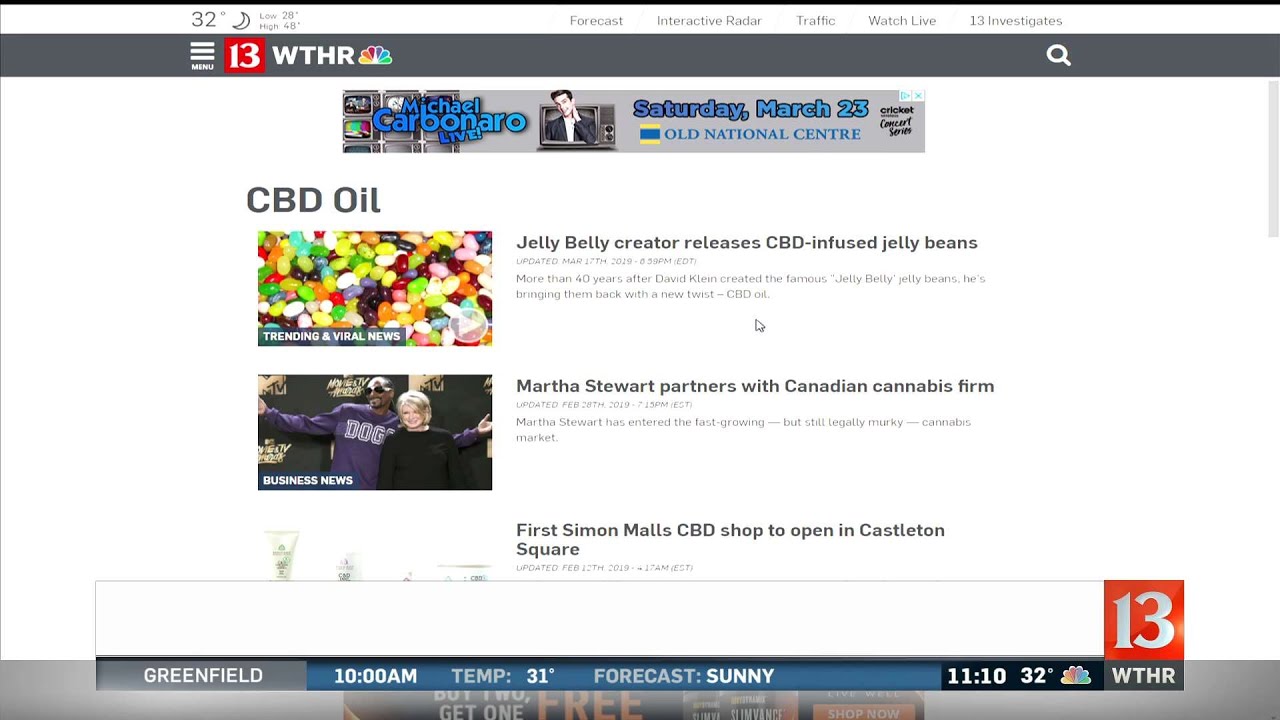Click the moon weather icon
This screenshot has height=720, width=1280.
click(x=240, y=20)
